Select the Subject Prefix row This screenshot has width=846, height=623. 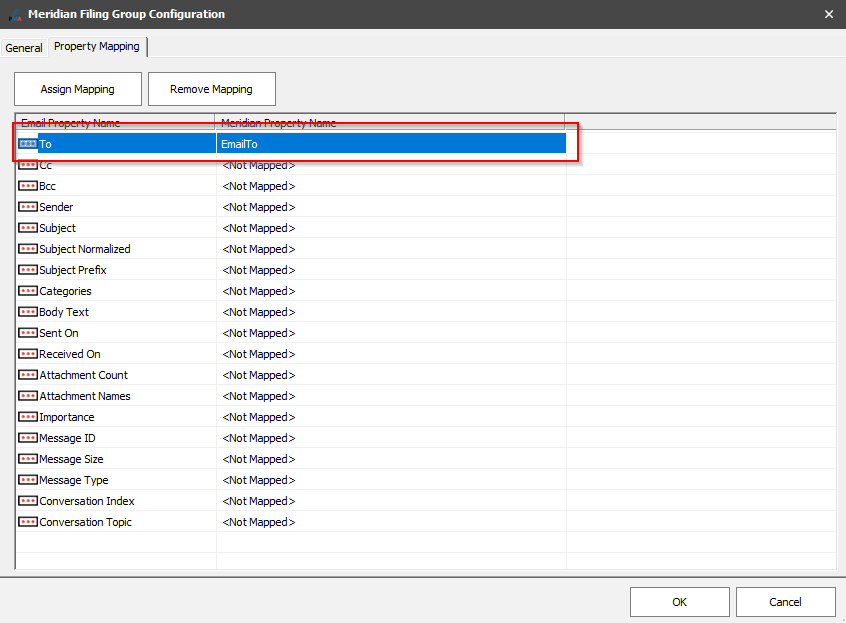[291, 270]
